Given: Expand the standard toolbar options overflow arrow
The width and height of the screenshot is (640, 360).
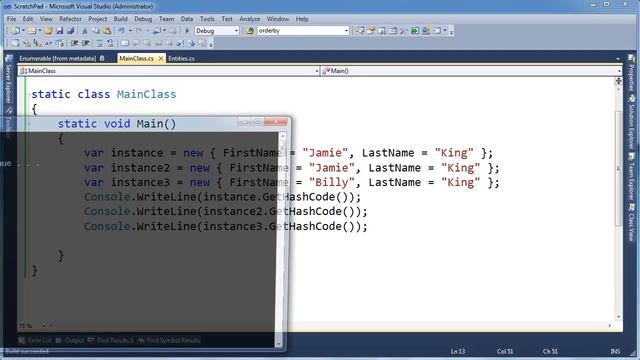Looking at the screenshot, I should pyautogui.click(x=451, y=31).
